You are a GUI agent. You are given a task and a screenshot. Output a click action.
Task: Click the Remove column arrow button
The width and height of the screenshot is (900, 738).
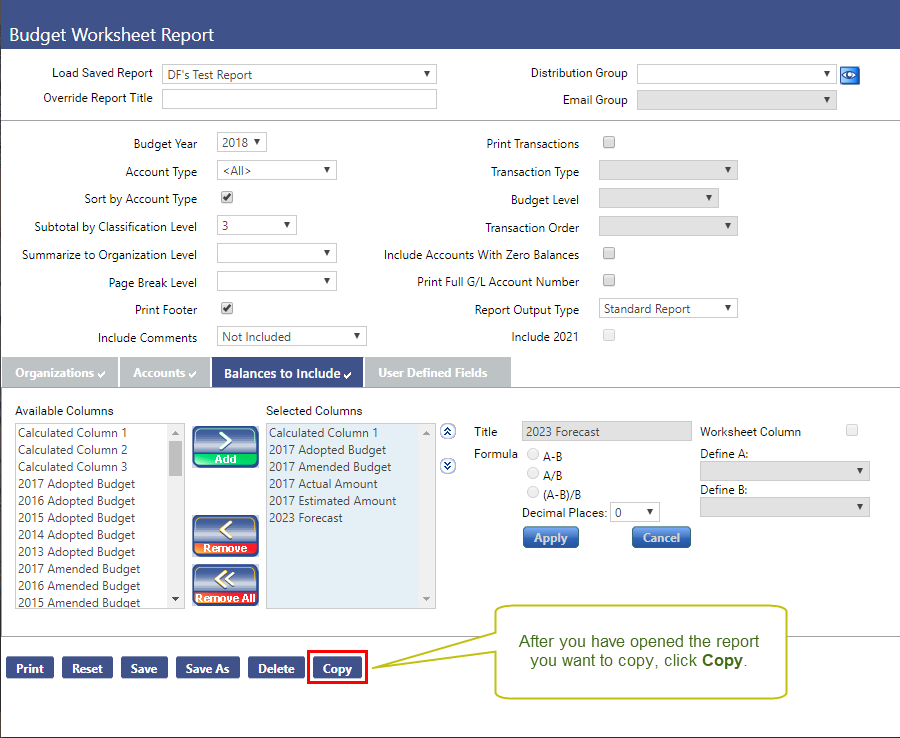point(225,535)
